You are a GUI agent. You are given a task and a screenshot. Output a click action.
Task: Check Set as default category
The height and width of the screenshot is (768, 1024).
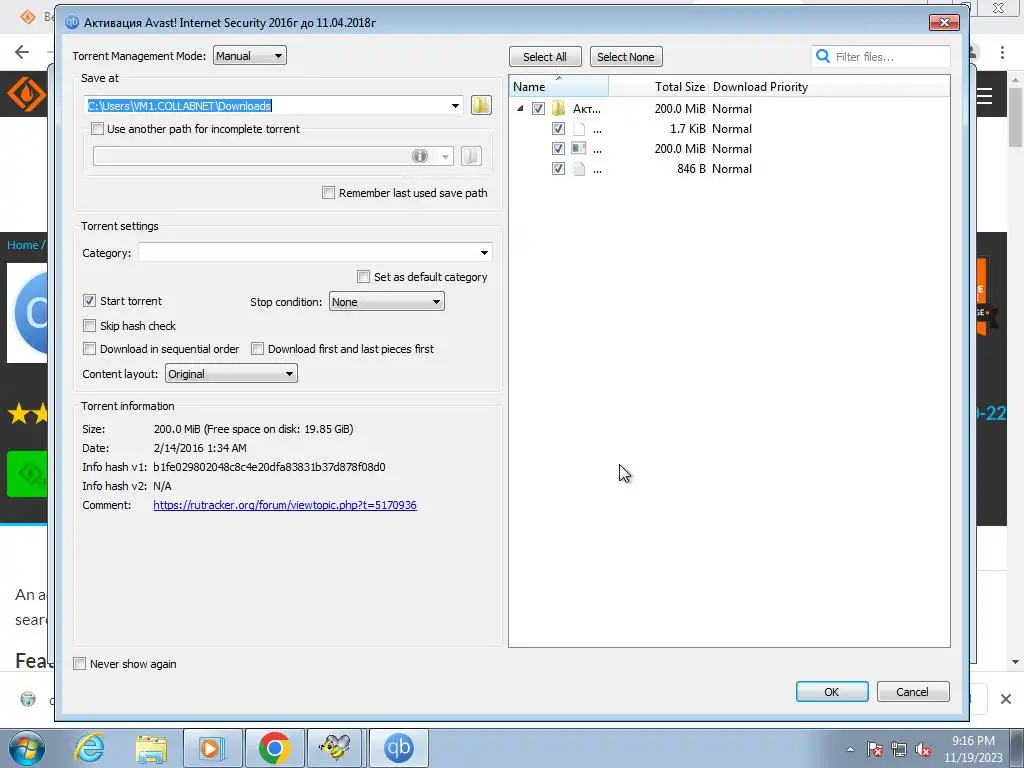364,277
